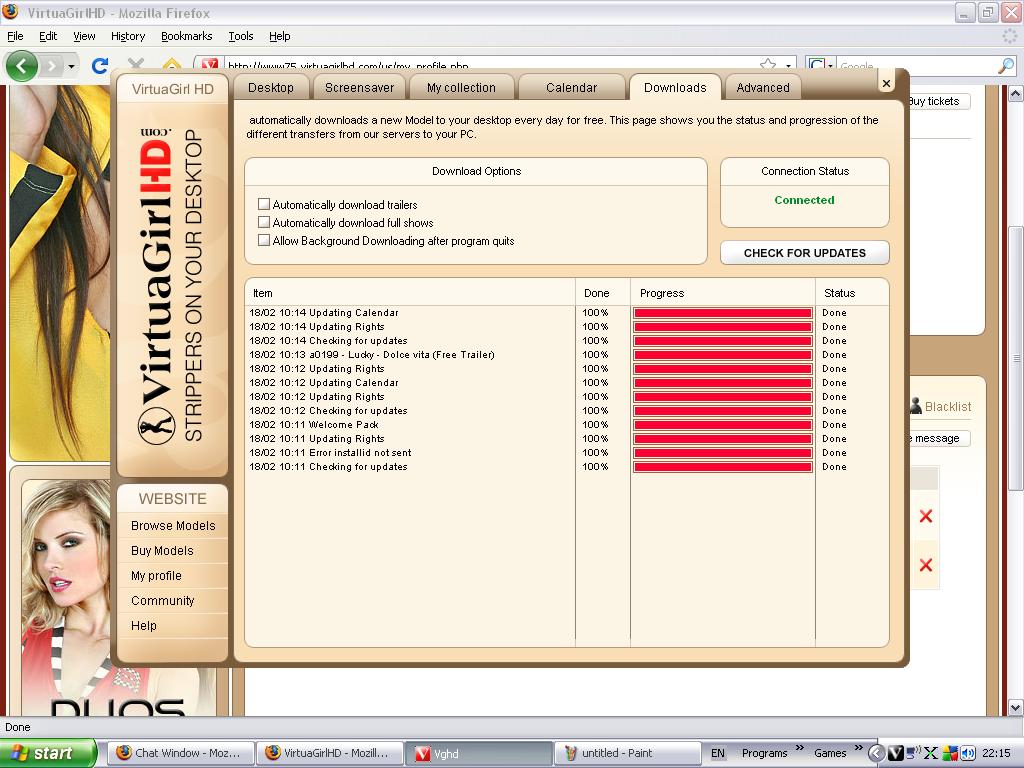Viewport: 1024px width, 768px height.
Task: Click the progress bar of the Welcome Pack row
Action: coord(722,425)
